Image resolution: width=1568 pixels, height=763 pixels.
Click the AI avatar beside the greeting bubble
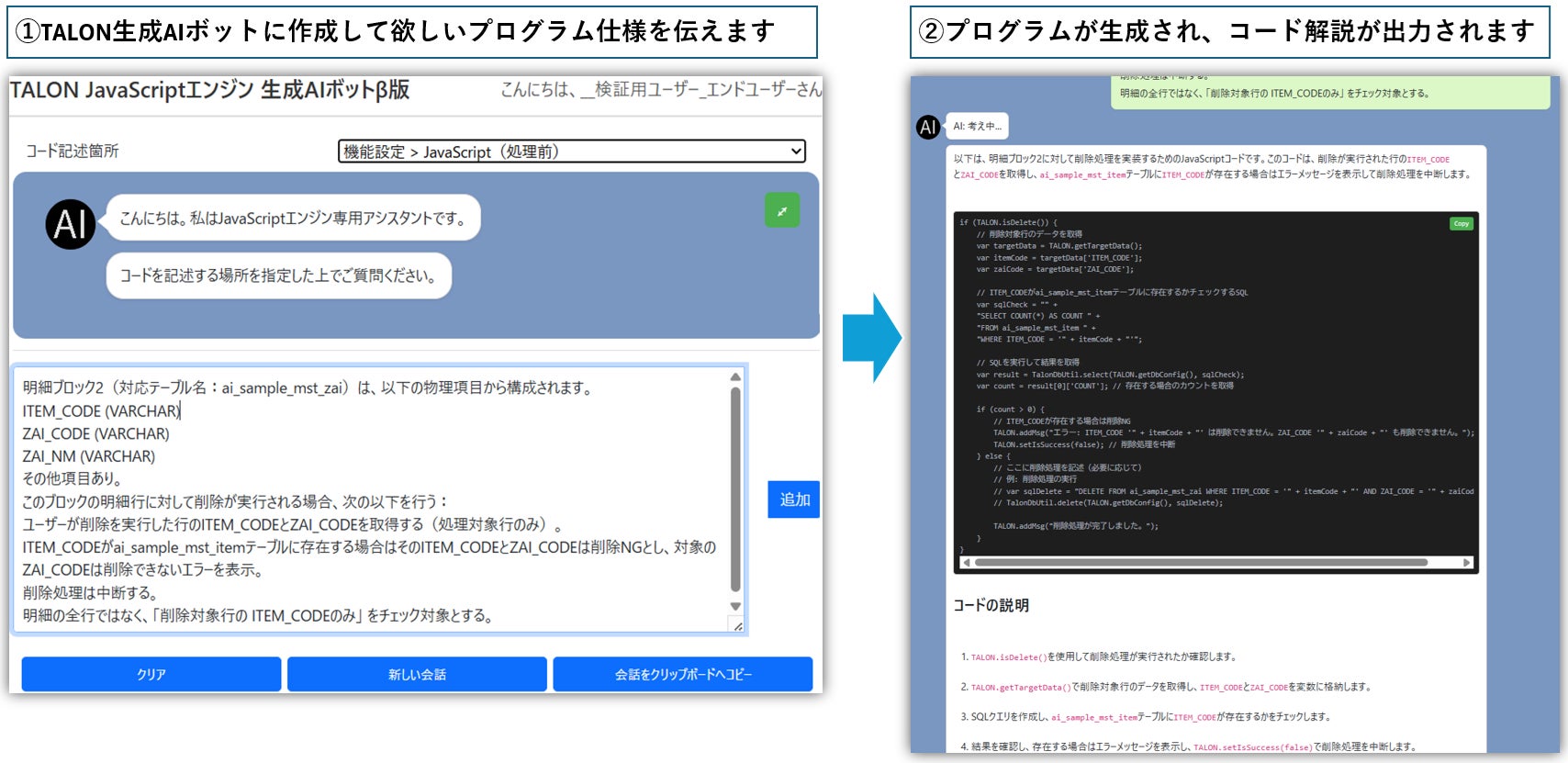coord(71,224)
